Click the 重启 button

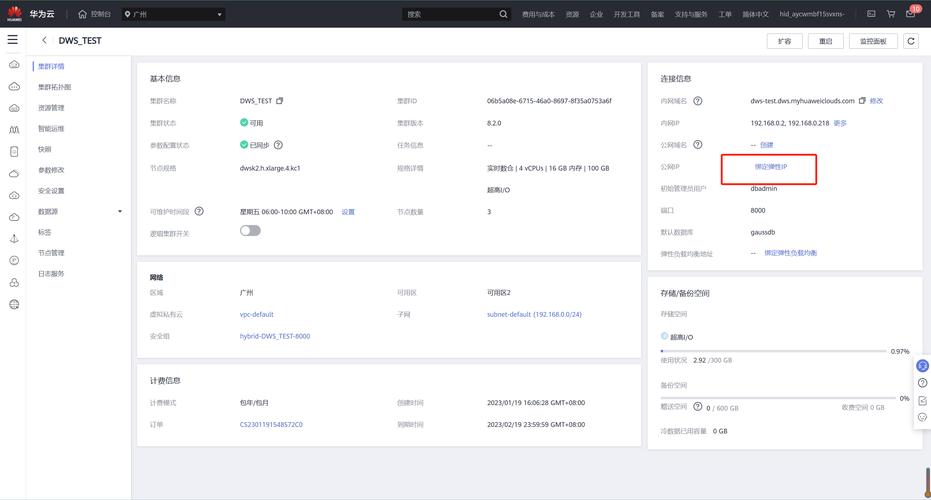[x=825, y=41]
